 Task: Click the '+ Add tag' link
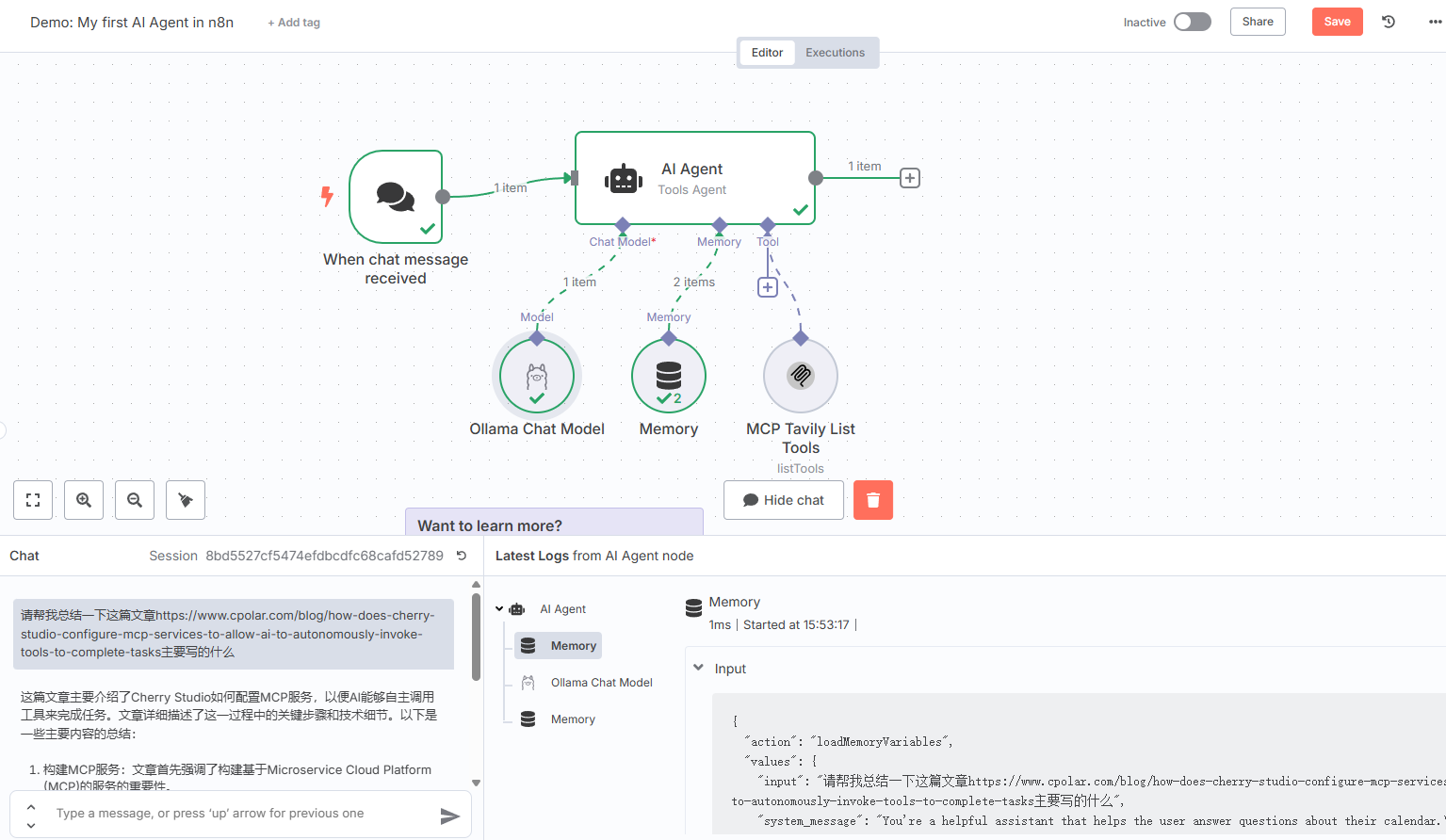point(294,23)
